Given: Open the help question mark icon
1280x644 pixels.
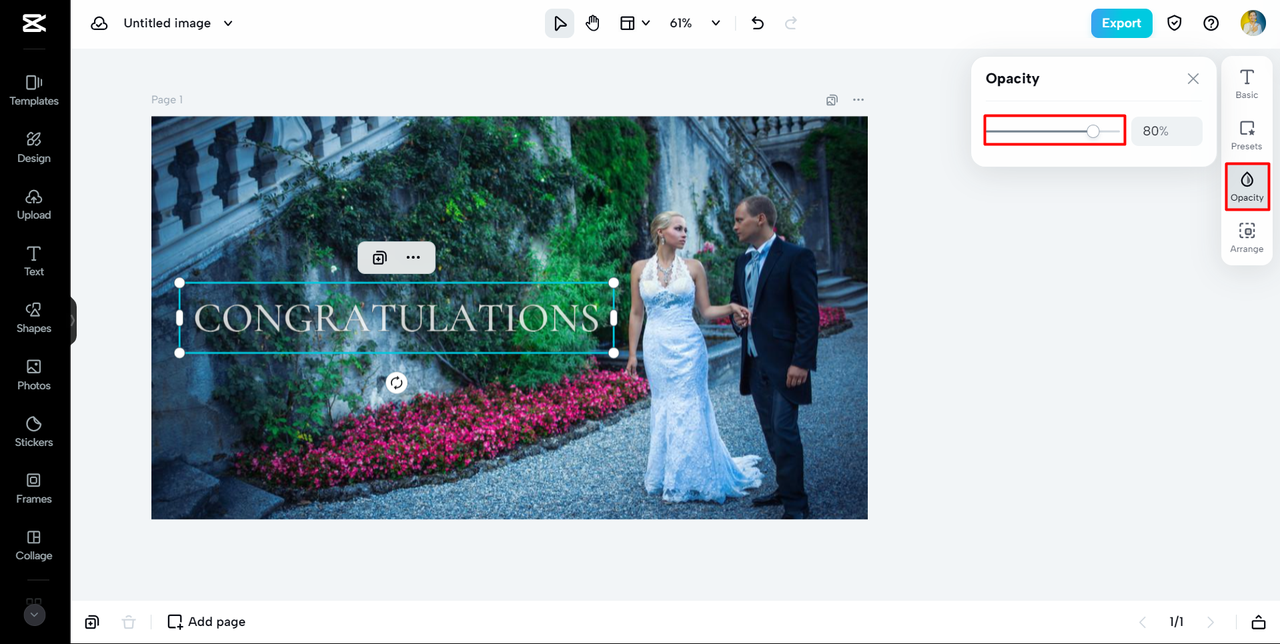Looking at the screenshot, I should (x=1211, y=23).
